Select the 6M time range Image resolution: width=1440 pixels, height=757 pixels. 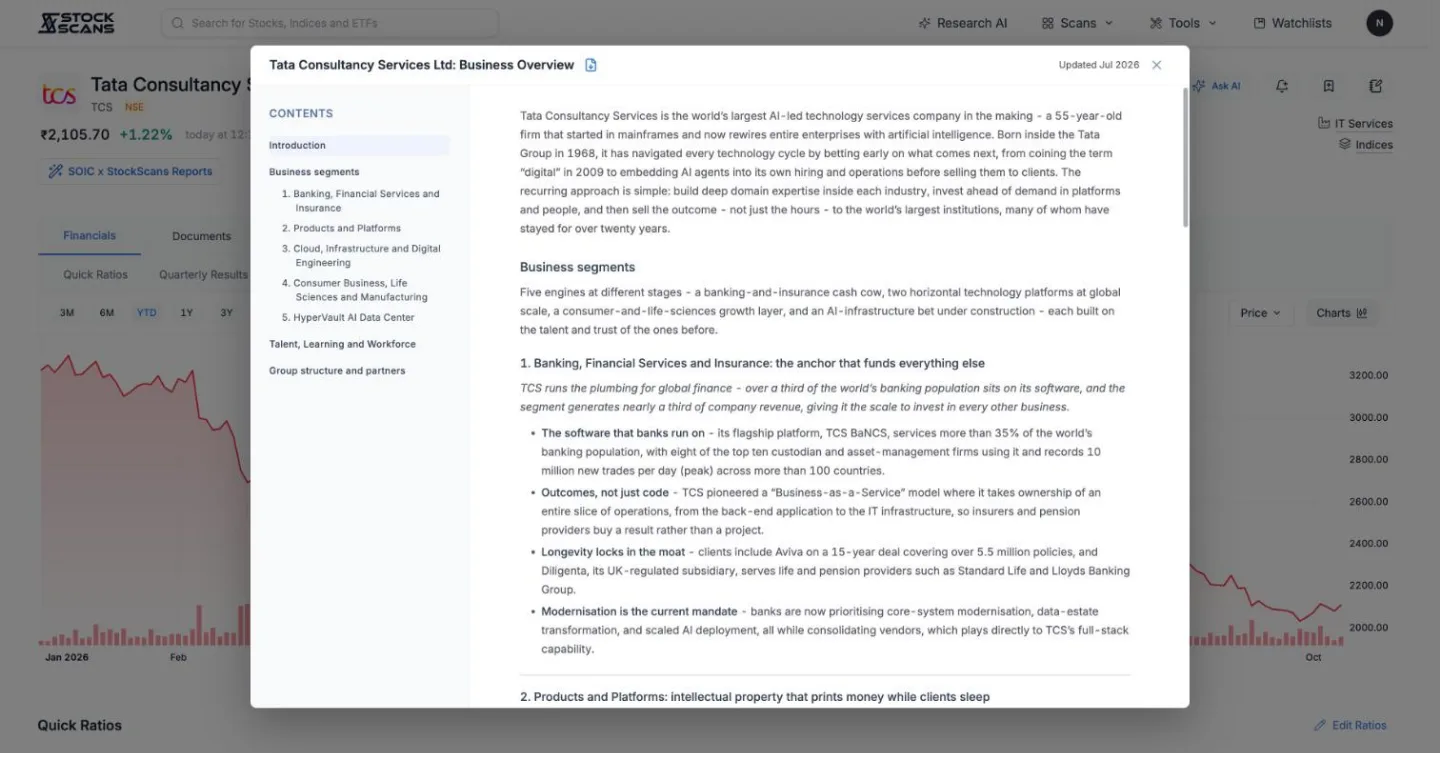(107, 313)
